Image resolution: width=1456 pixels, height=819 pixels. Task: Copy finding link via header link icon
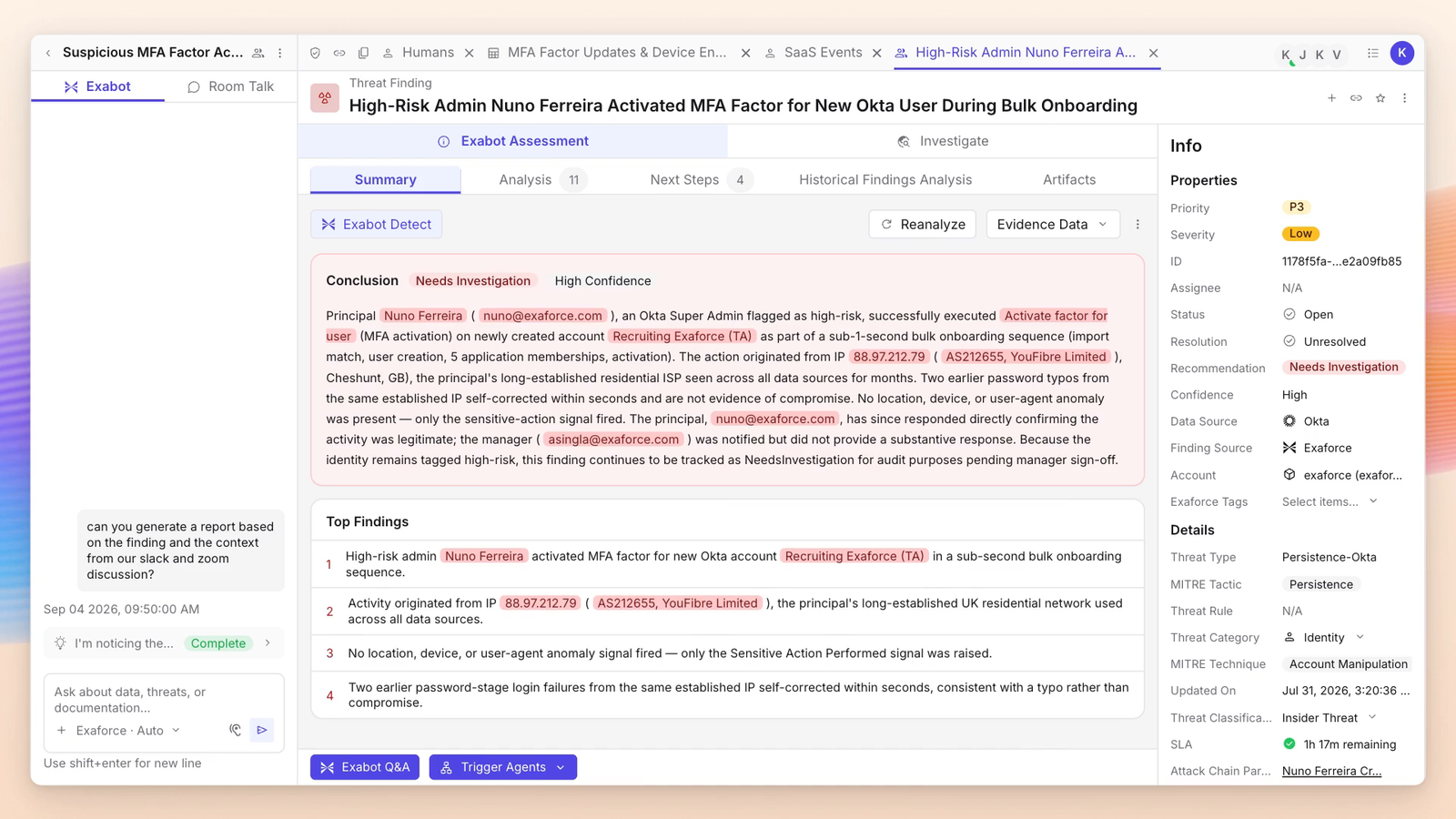click(x=1356, y=98)
